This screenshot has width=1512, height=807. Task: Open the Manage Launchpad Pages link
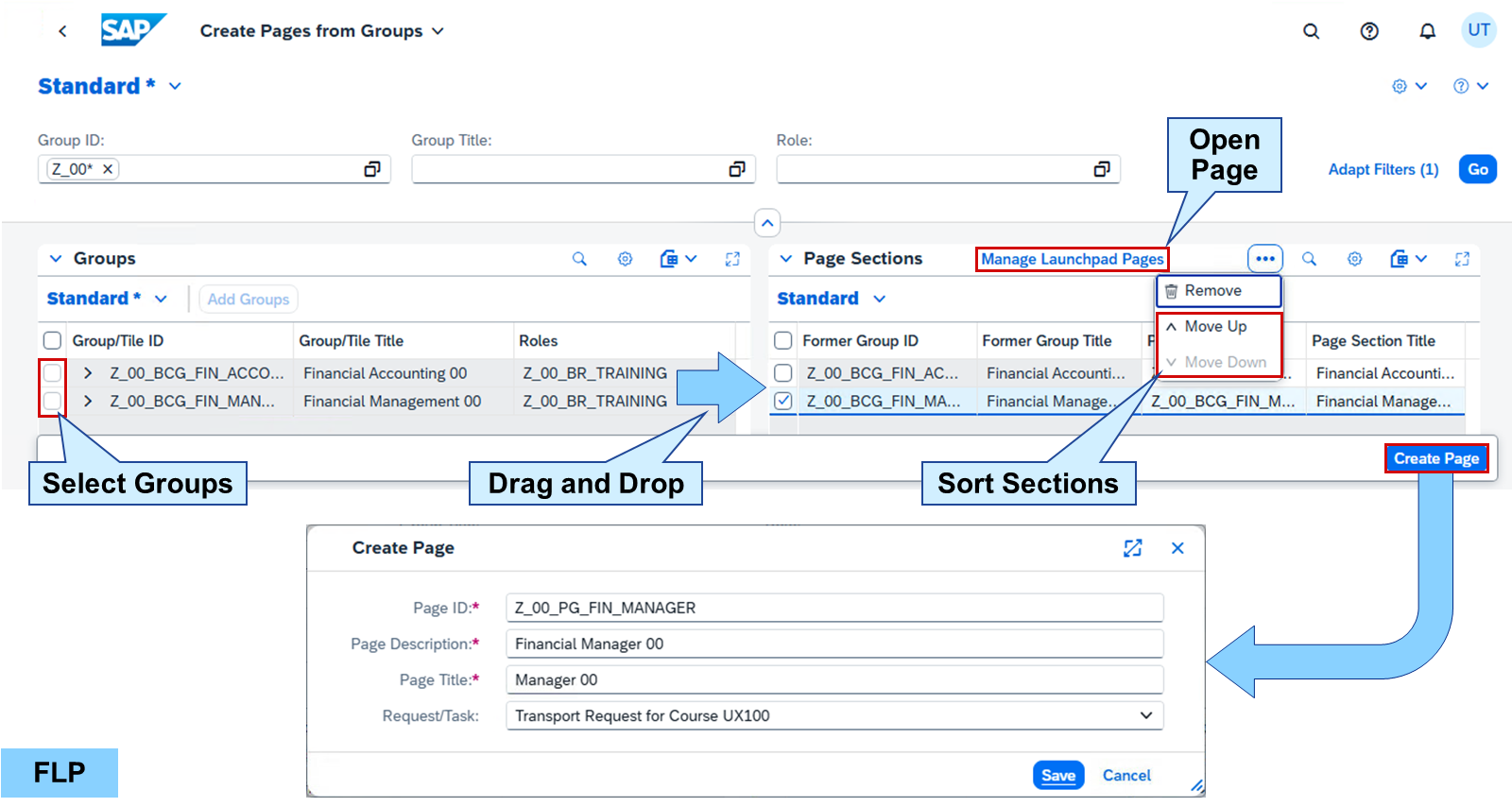point(1073,259)
